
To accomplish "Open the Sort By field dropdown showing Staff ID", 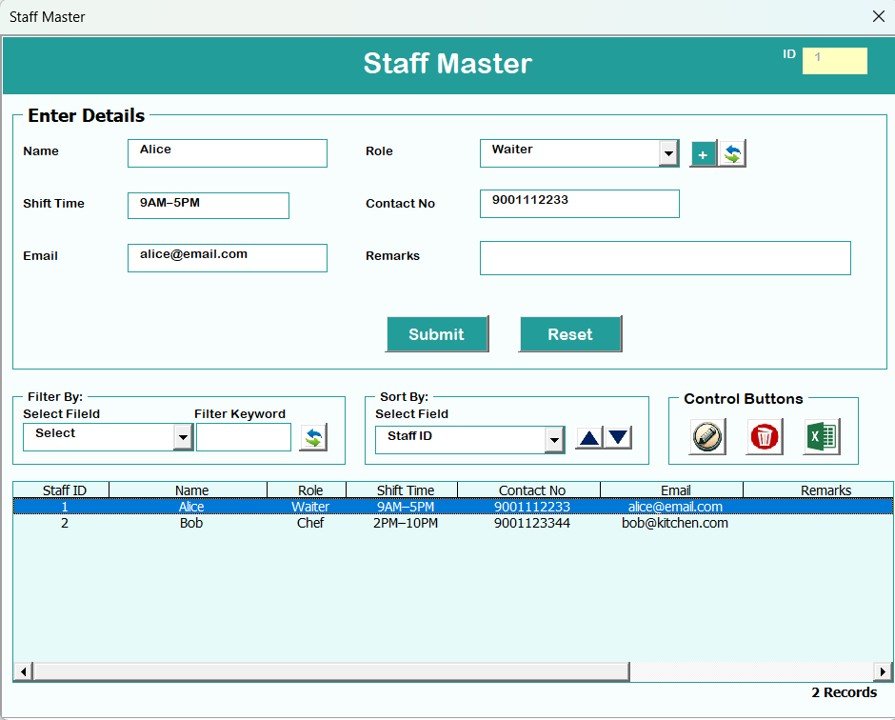I will point(554,440).
